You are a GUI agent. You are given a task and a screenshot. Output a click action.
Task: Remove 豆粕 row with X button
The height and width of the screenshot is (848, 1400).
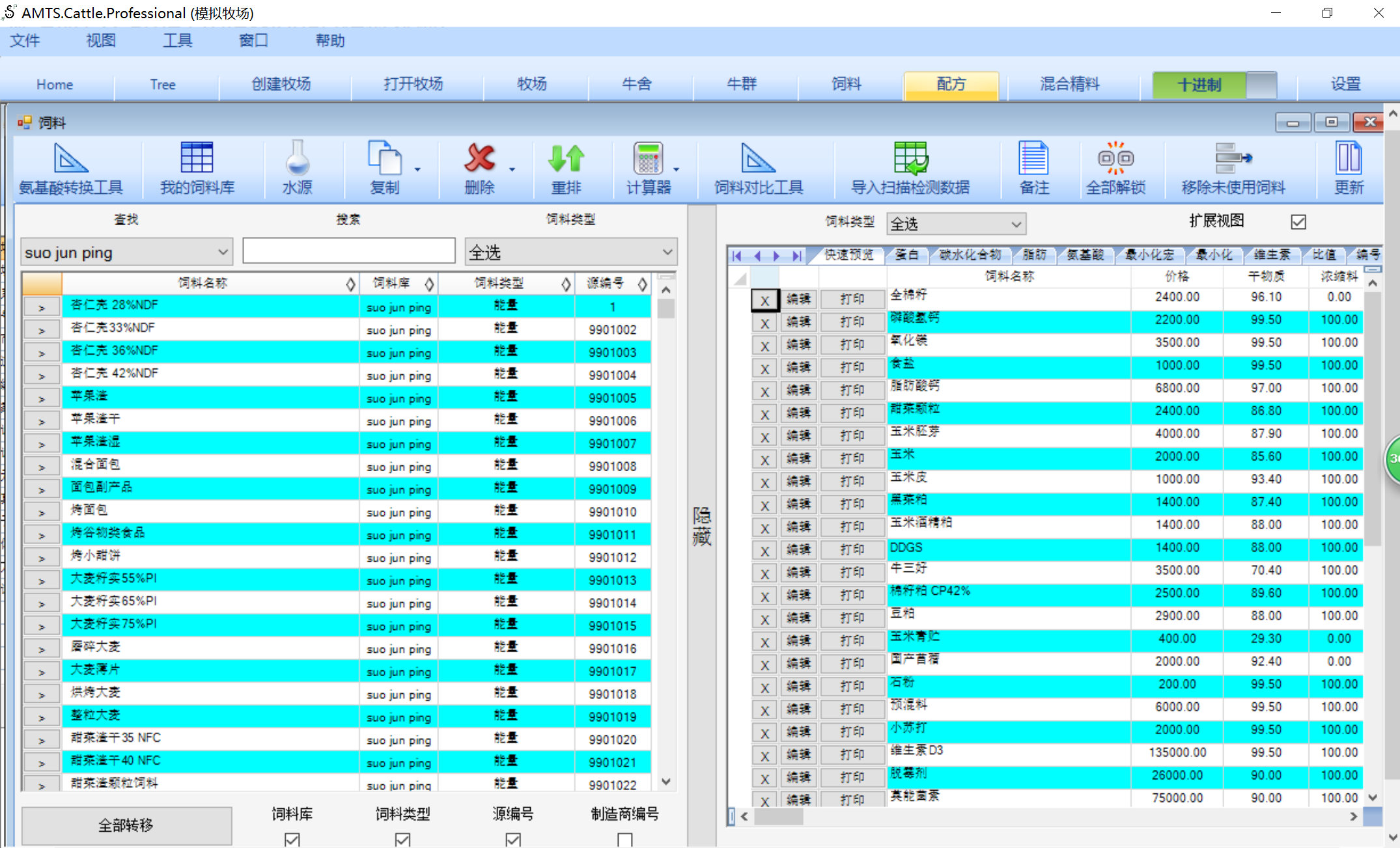(765, 619)
